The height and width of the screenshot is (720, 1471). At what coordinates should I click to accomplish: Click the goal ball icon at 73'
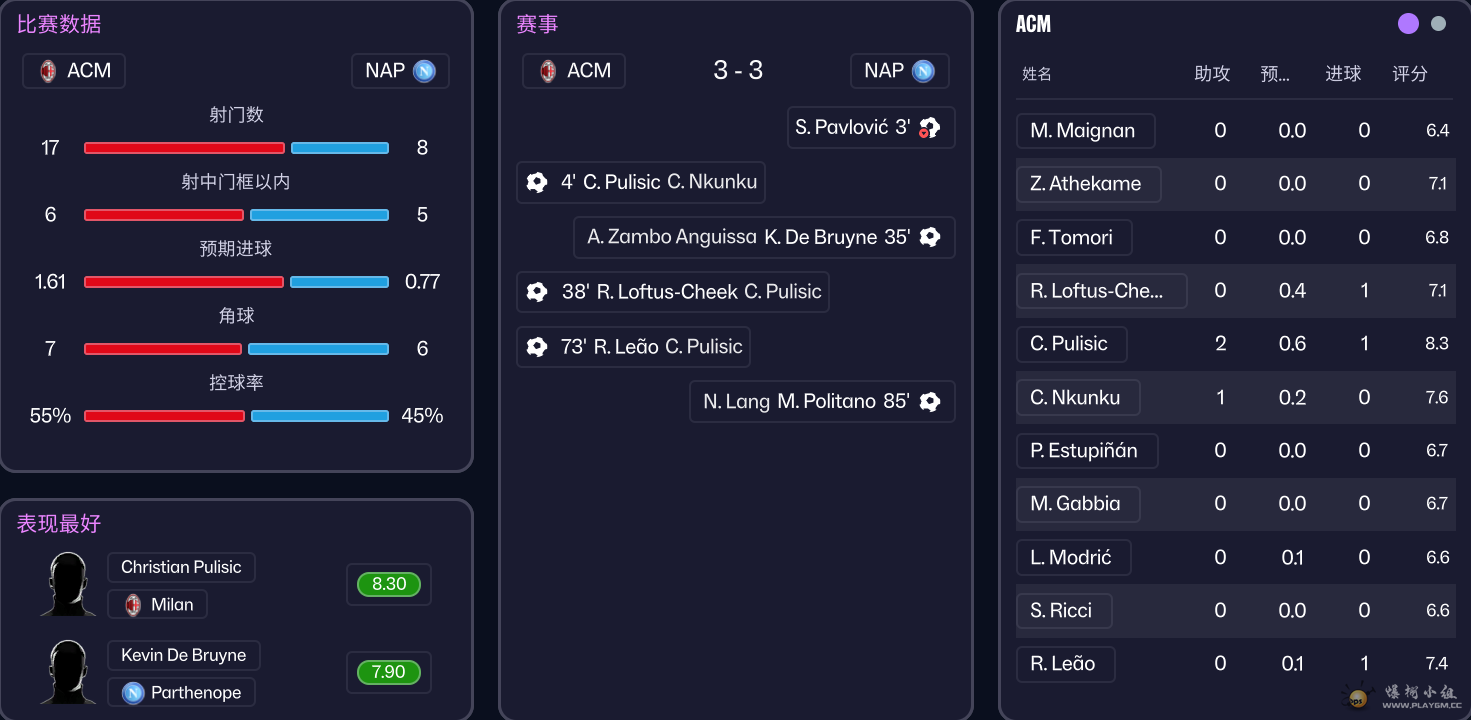coord(537,347)
